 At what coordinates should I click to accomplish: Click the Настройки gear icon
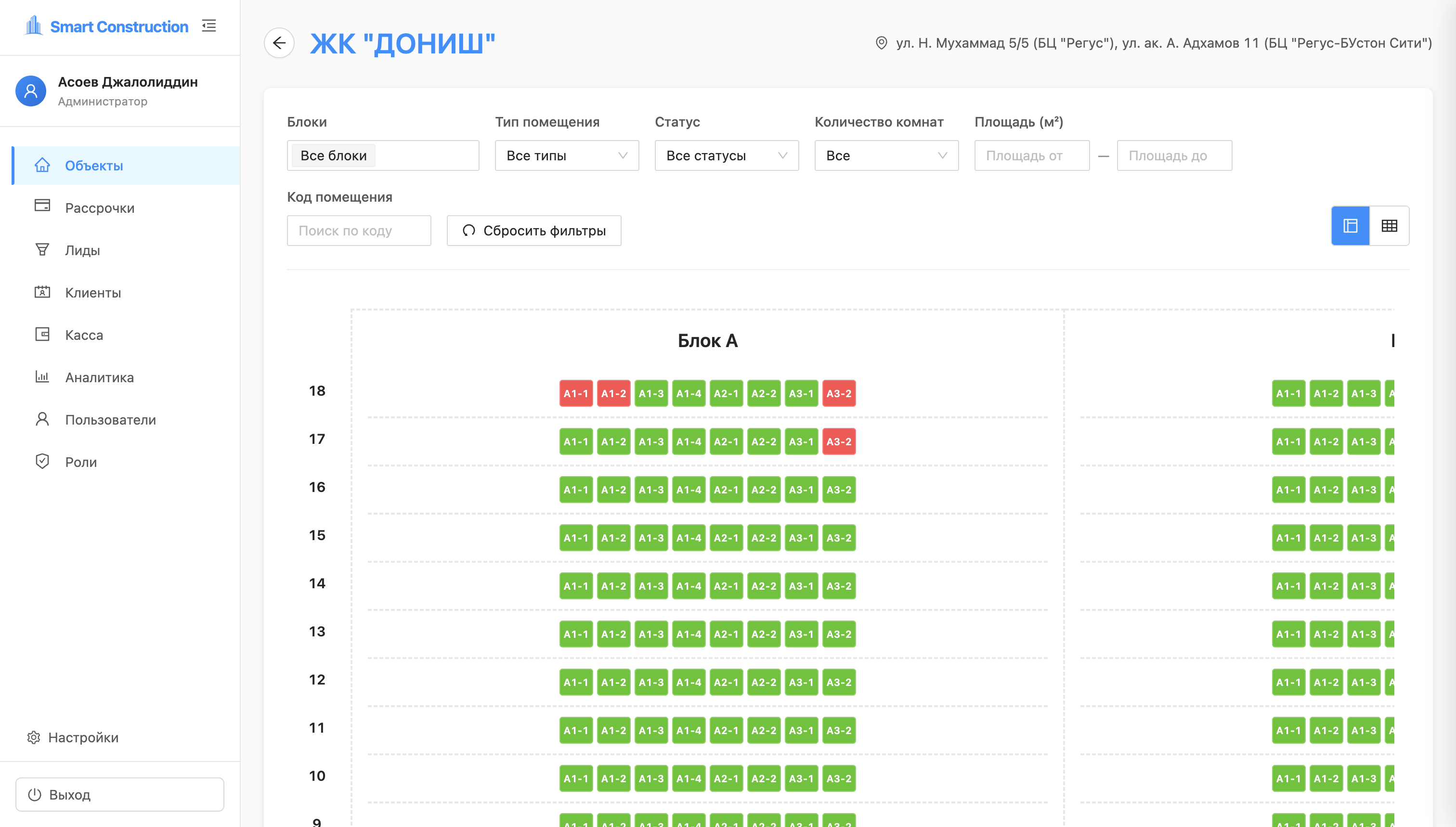tap(34, 737)
